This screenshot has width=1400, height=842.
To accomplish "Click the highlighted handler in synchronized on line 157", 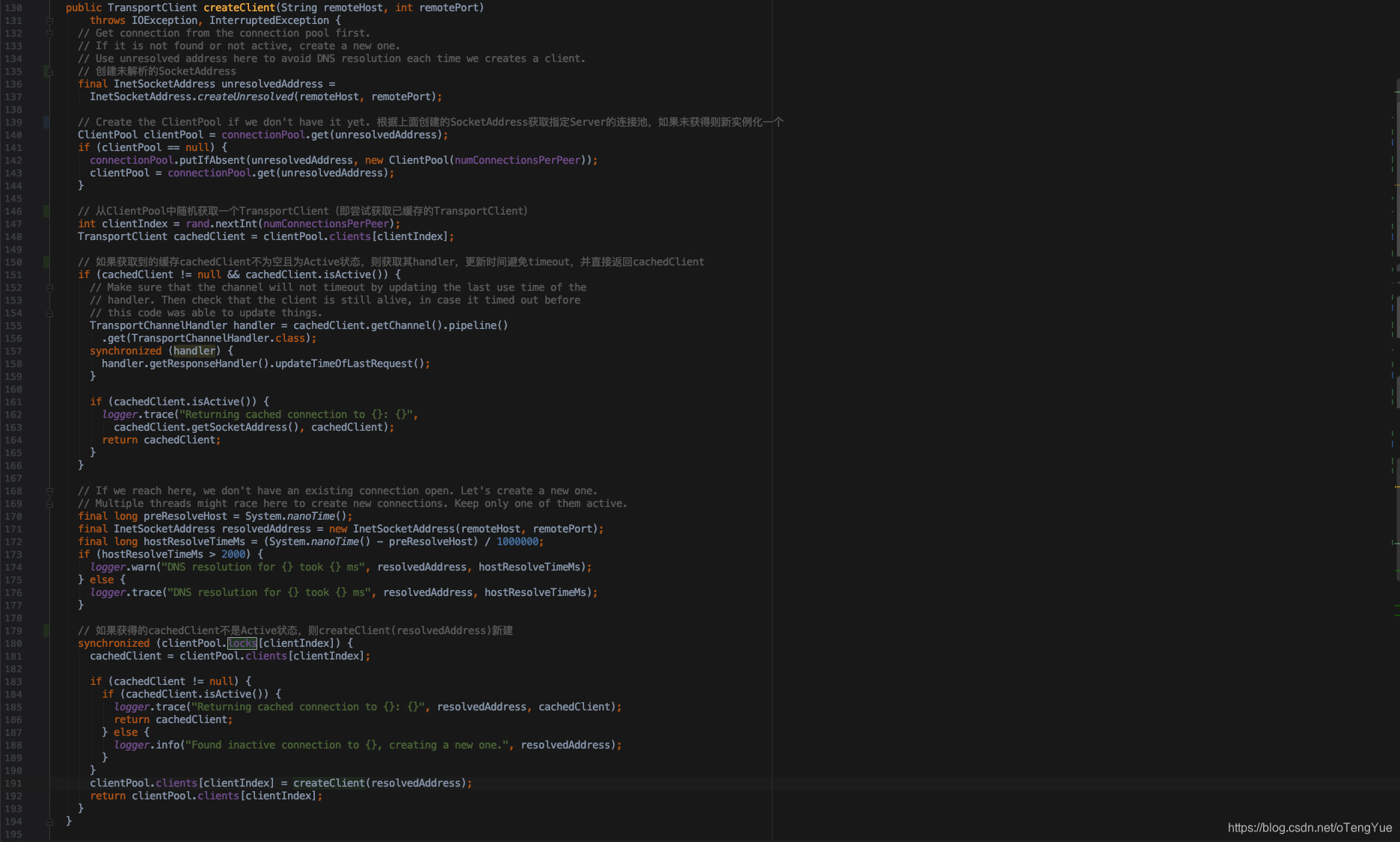I will [x=194, y=351].
